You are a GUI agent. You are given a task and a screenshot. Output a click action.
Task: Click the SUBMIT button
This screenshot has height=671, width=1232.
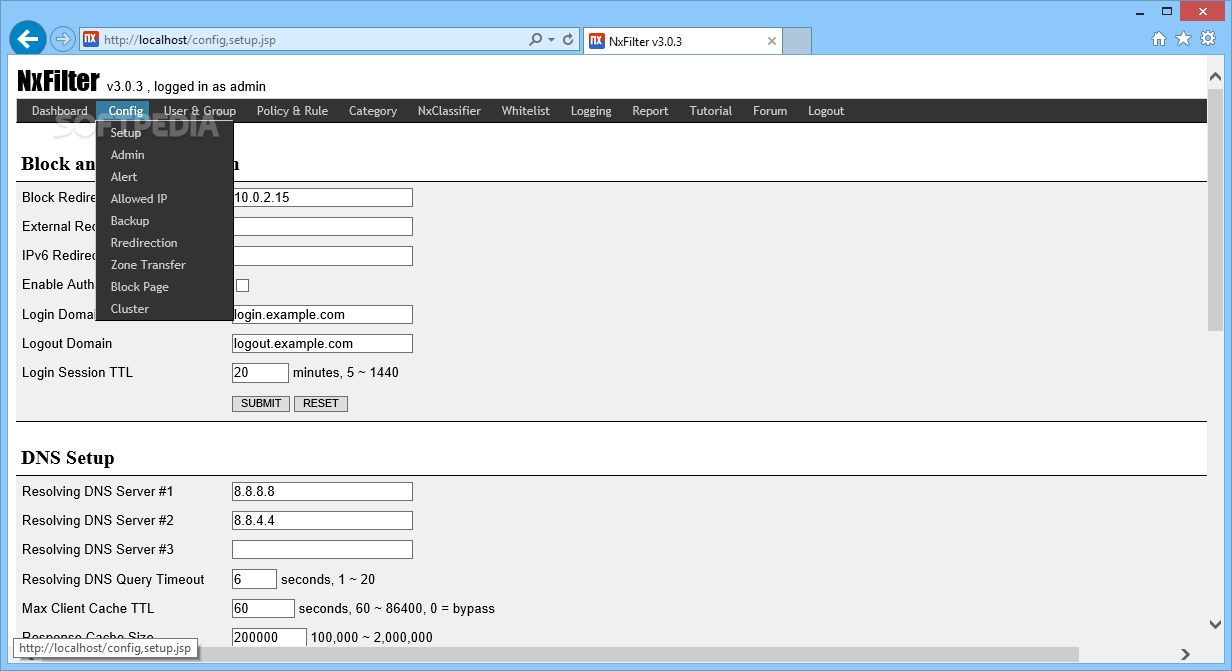coord(261,404)
